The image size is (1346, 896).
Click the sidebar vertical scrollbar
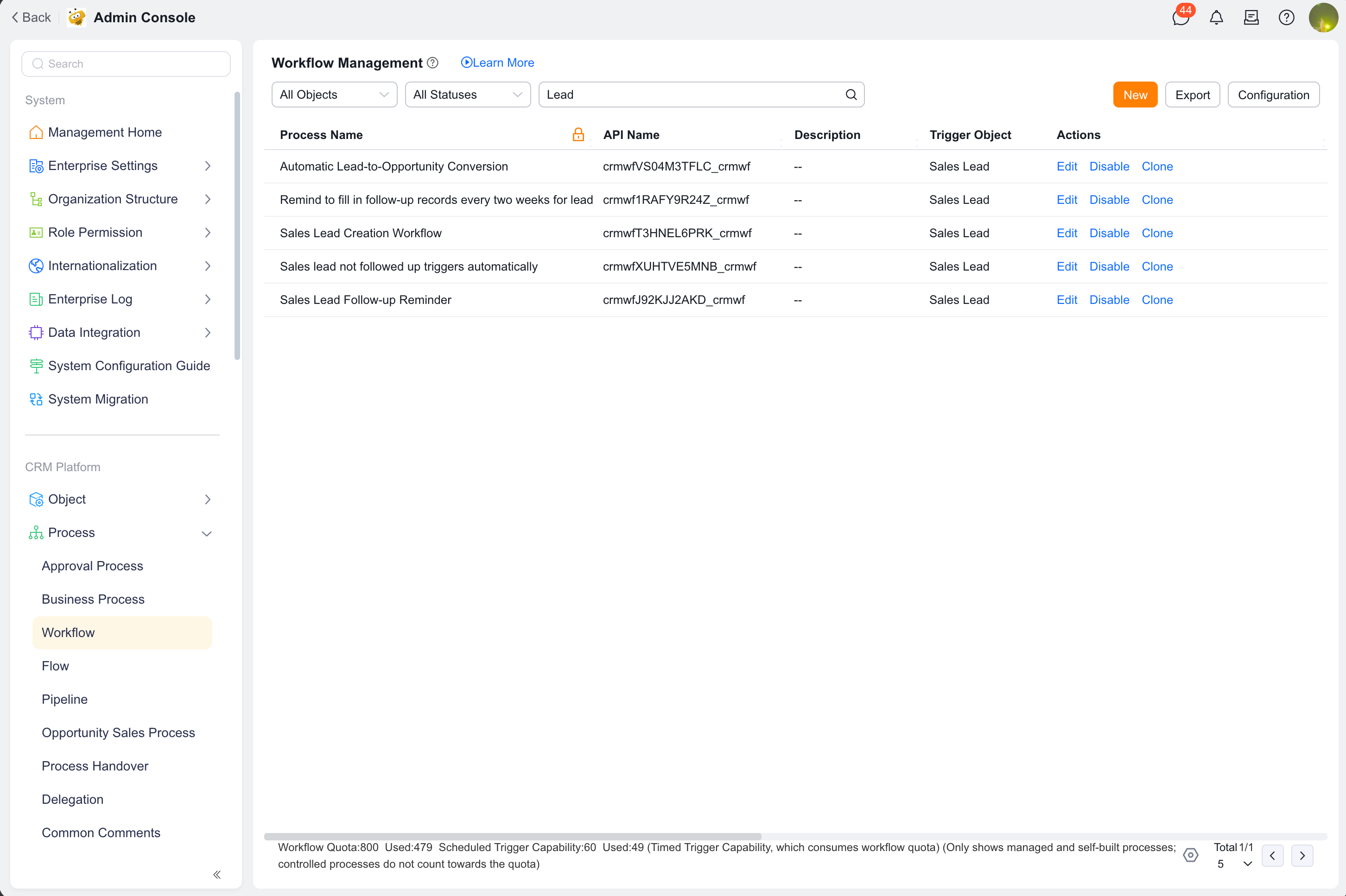(x=237, y=225)
